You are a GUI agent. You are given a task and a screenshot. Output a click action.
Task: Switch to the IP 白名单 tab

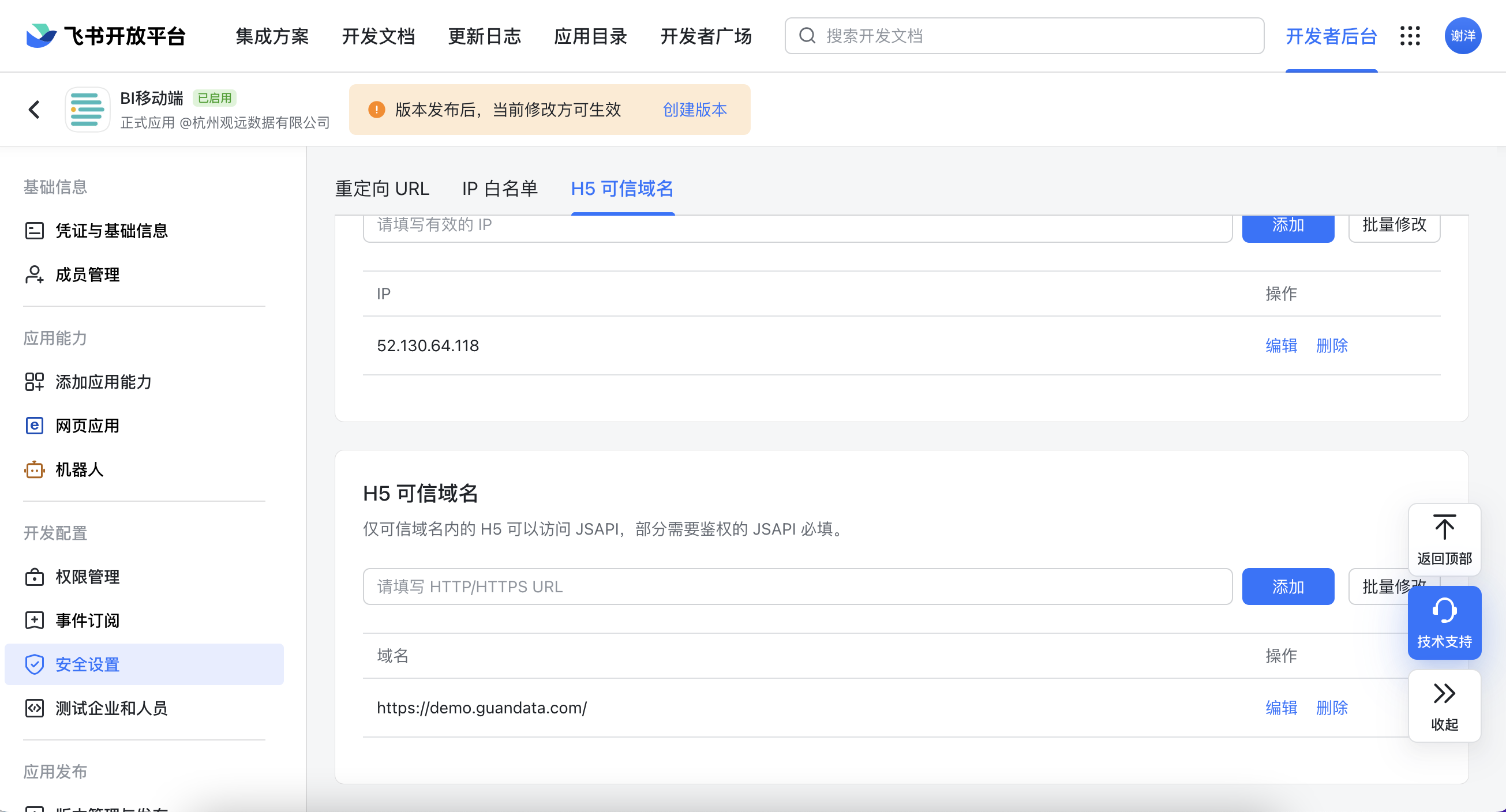click(500, 189)
